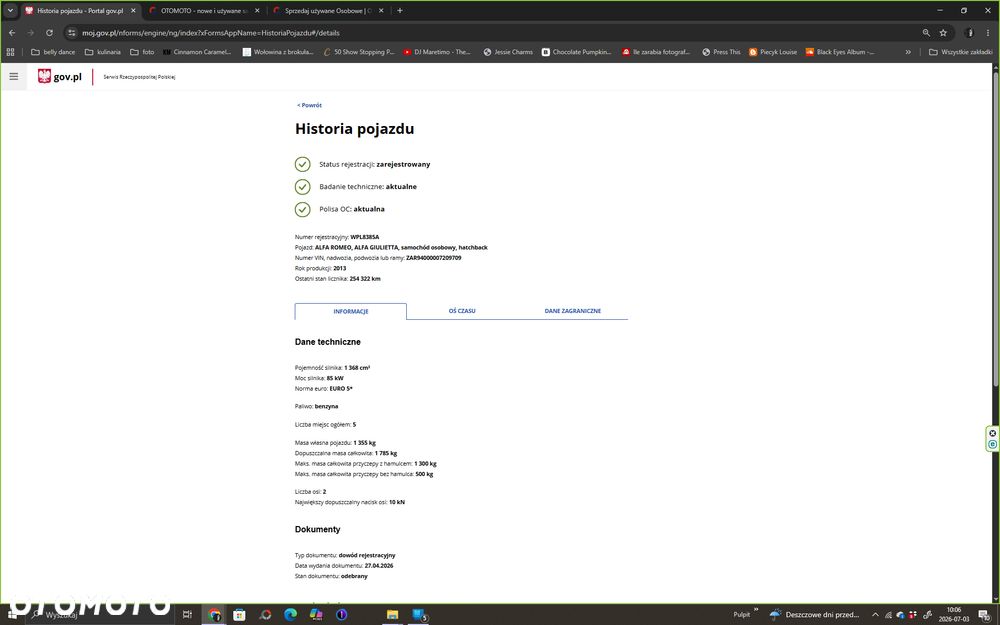Click the zoom magnifier in address bar
Viewport: 1000px width, 625px height.
[x=926, y=33]
